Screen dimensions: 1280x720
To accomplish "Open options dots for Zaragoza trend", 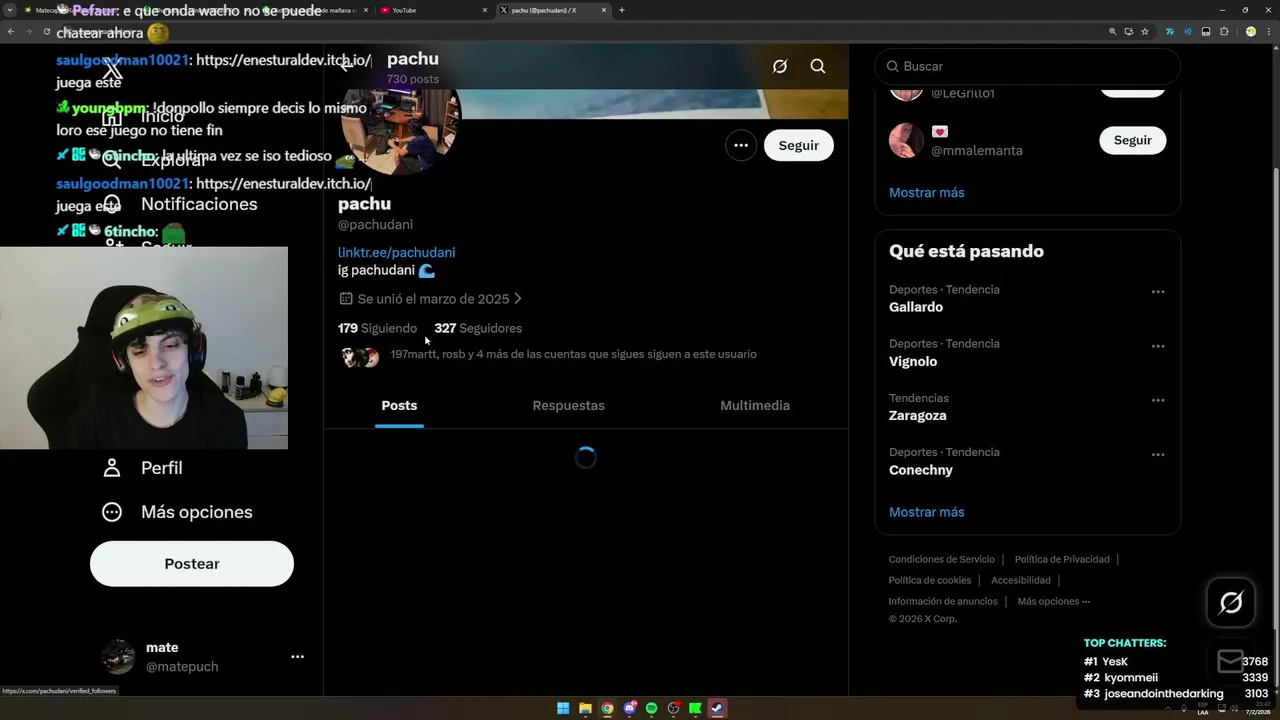I will coord(1158,400).
